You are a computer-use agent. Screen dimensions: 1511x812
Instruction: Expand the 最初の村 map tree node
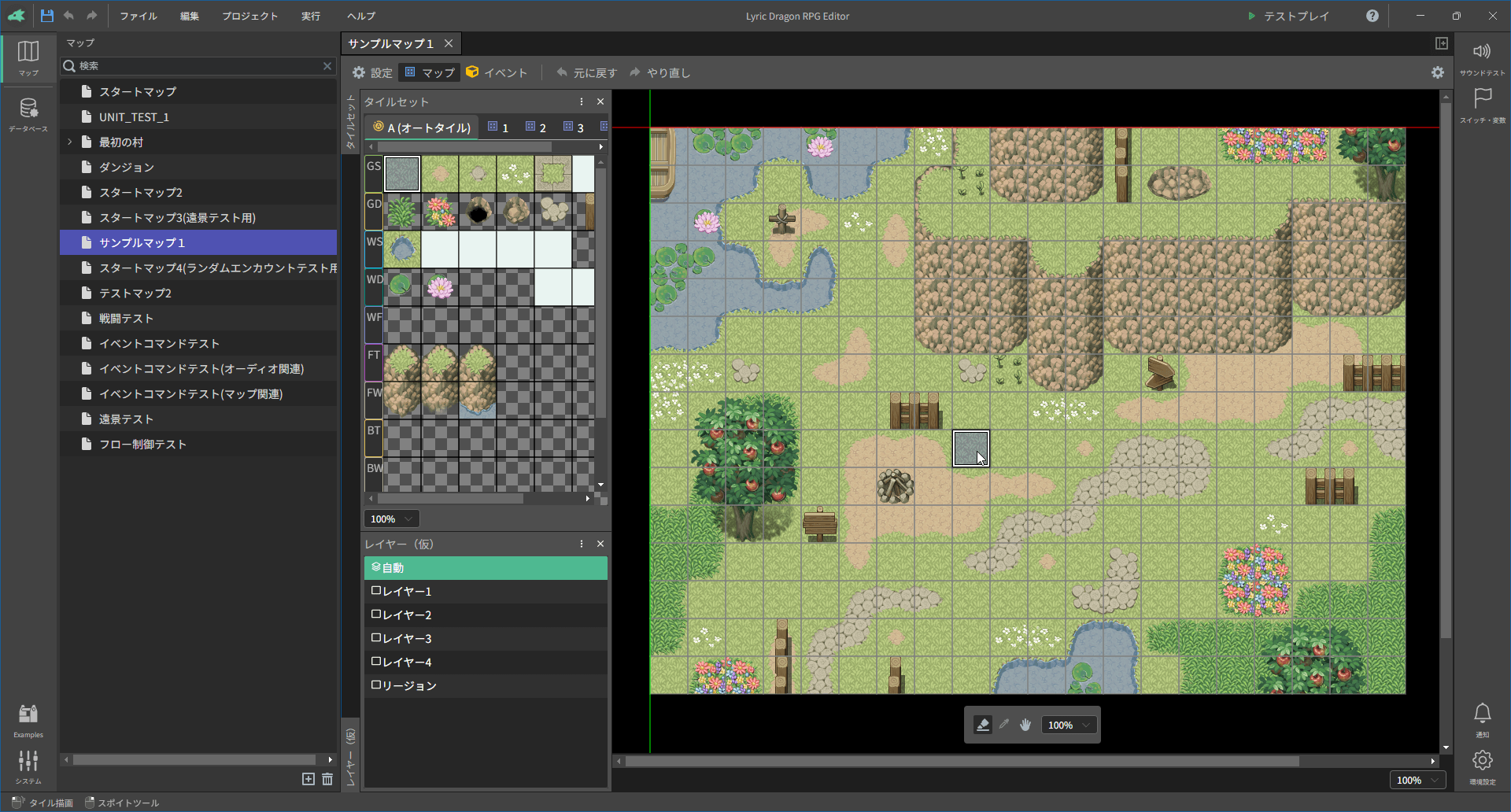70,142
